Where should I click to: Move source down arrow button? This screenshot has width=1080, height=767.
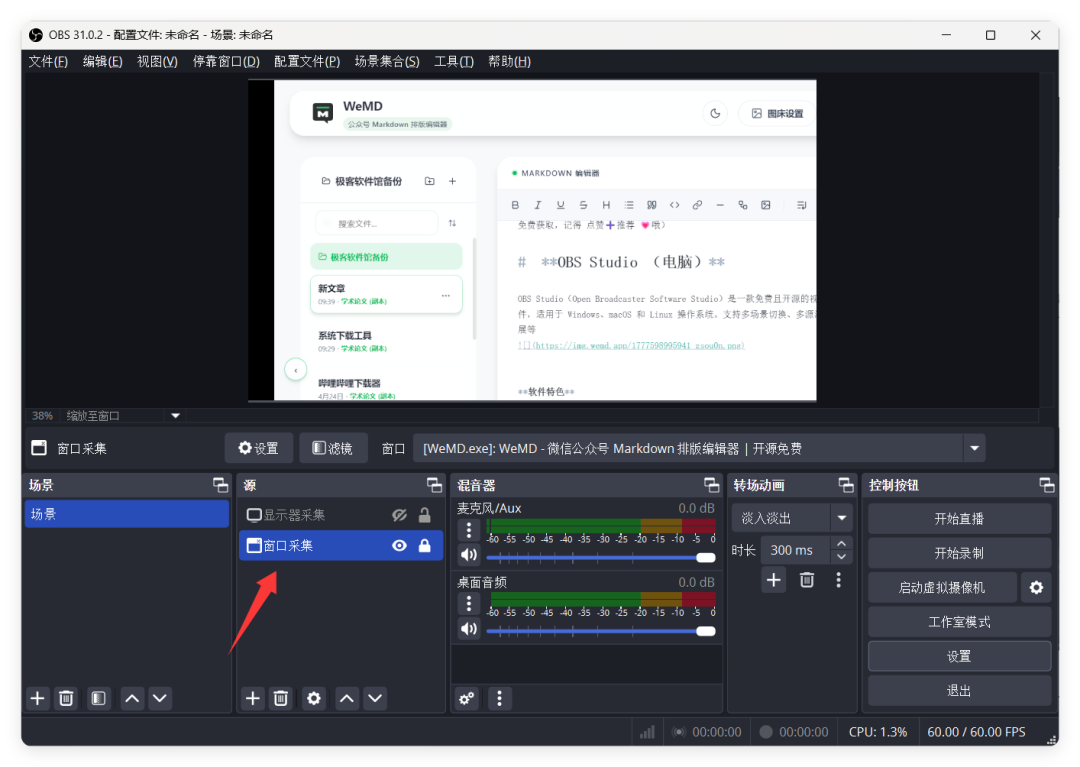point(375,698)
